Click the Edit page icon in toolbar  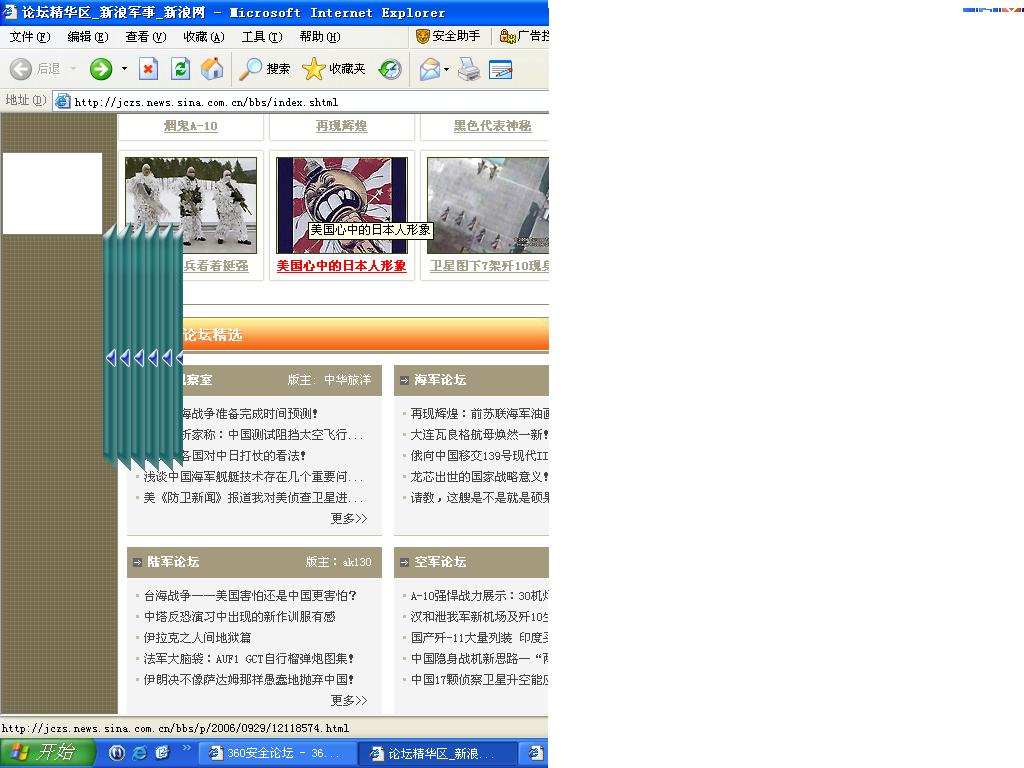tap(500, 69)
